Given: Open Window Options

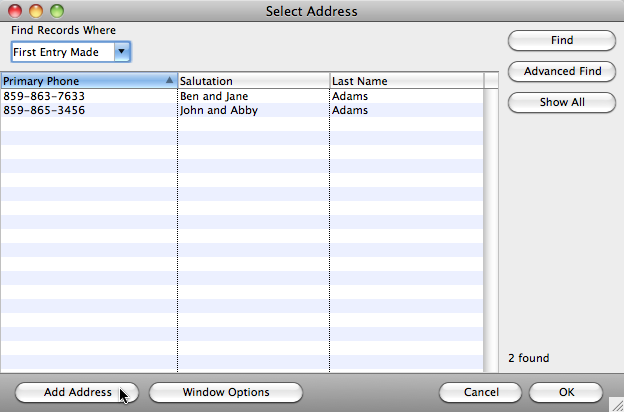Looking at the screenshot, I should [225, 392].
